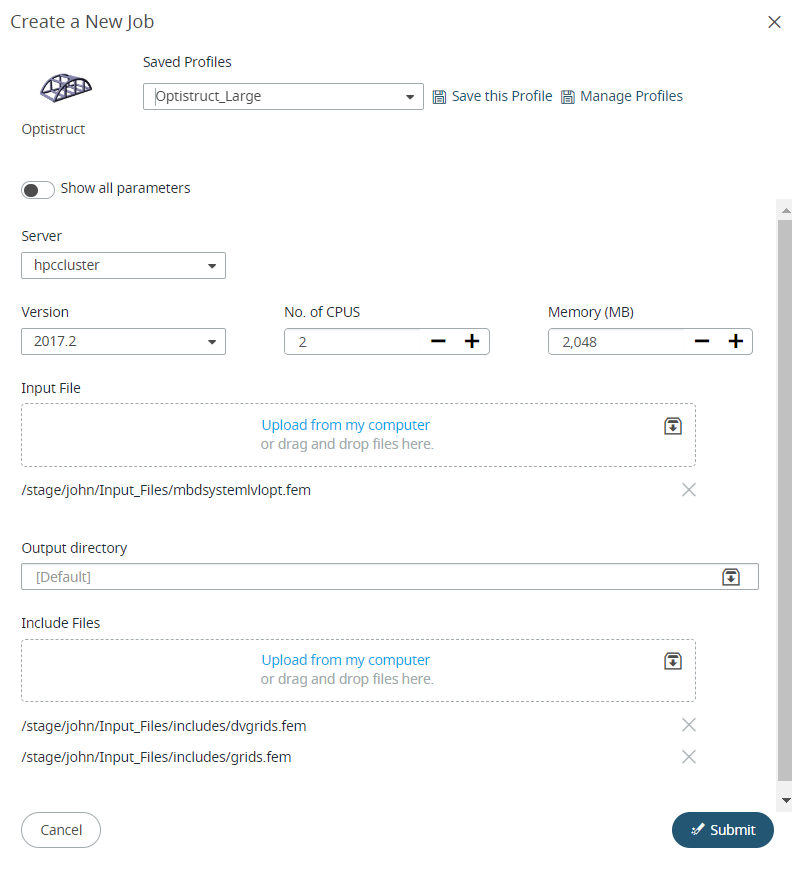Image resolution: width=792 pixels, height=876 pixels.
Task: Decrease the No. of CPUS value
Action: pyautogui.click(x=438, y=342)
